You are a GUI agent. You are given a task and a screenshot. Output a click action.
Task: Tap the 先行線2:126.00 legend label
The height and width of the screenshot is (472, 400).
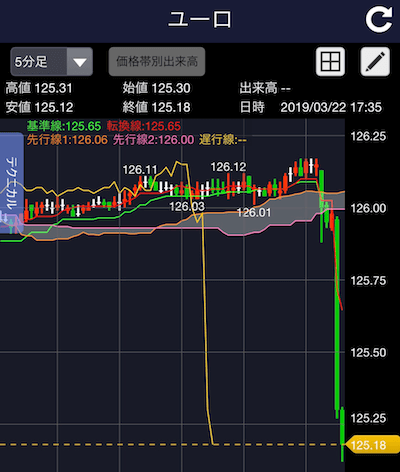[x=153, y=140]
